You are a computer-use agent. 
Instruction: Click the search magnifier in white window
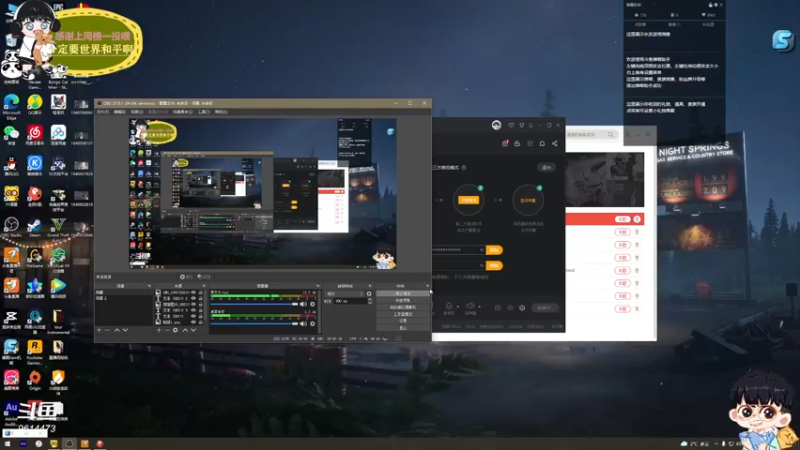[610, 134]
